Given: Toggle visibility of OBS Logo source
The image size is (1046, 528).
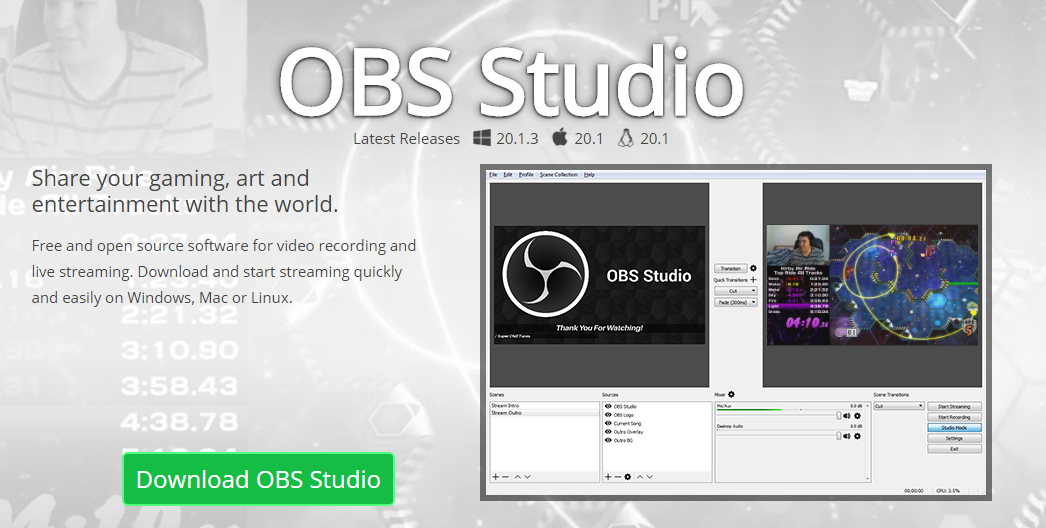Looking at the screenshot, I should (608, 415).
